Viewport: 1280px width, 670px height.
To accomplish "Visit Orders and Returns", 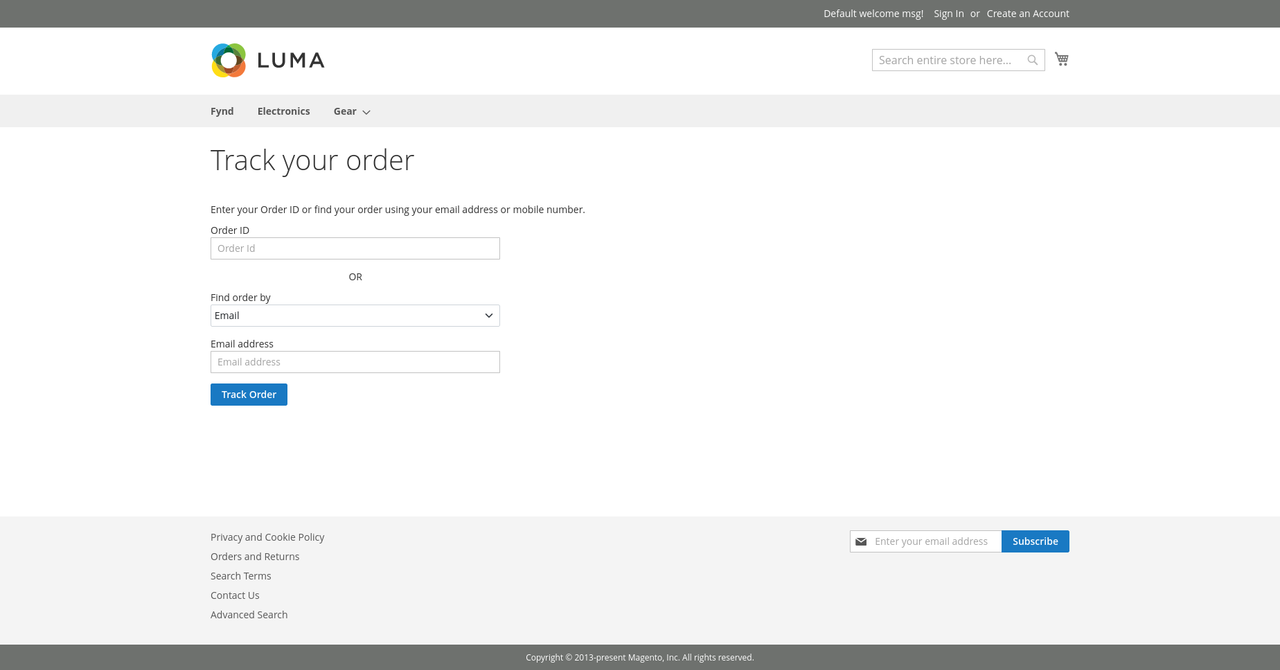I will coord(255,556).
